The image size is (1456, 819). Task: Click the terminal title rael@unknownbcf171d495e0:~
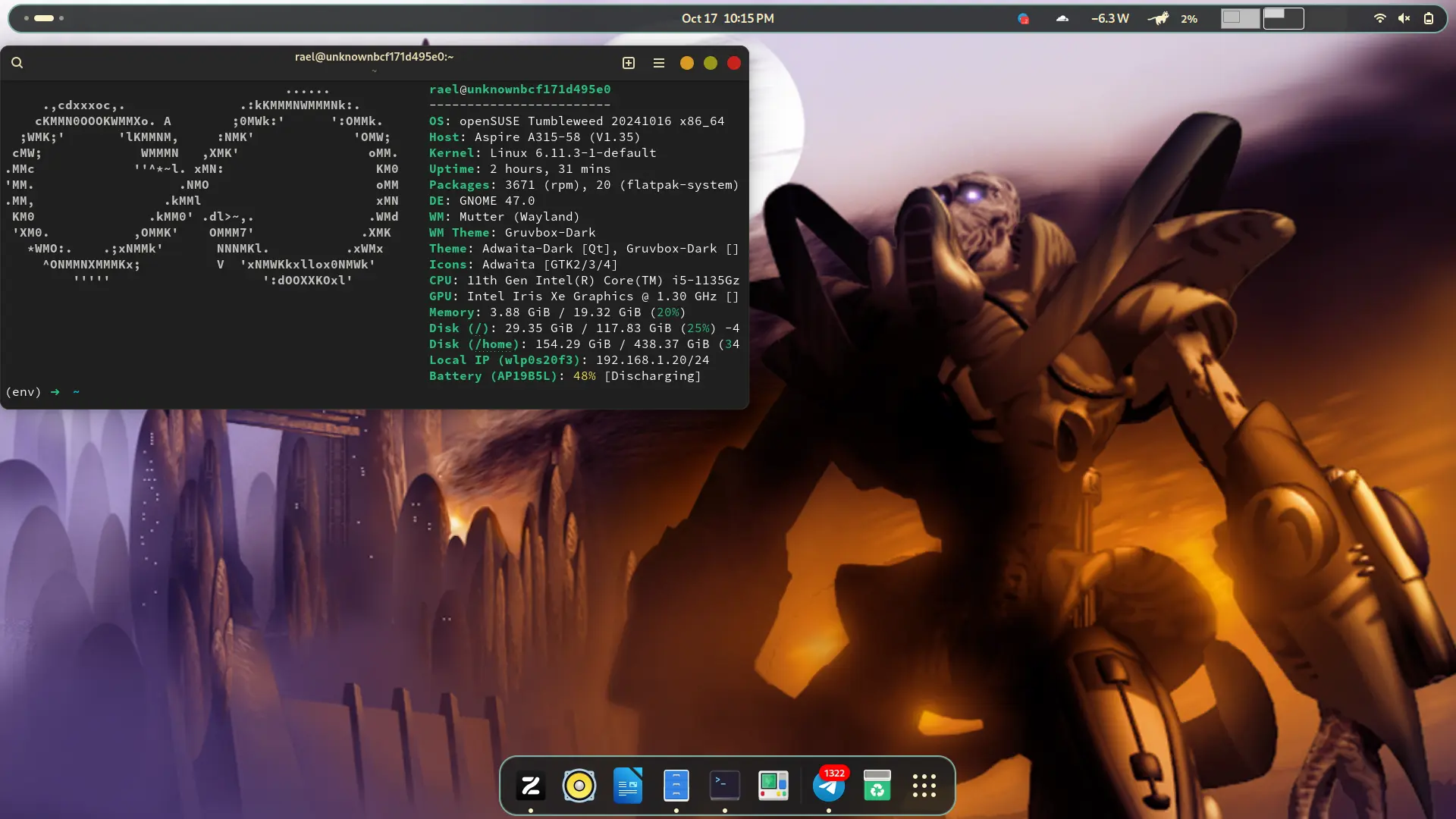374,57
